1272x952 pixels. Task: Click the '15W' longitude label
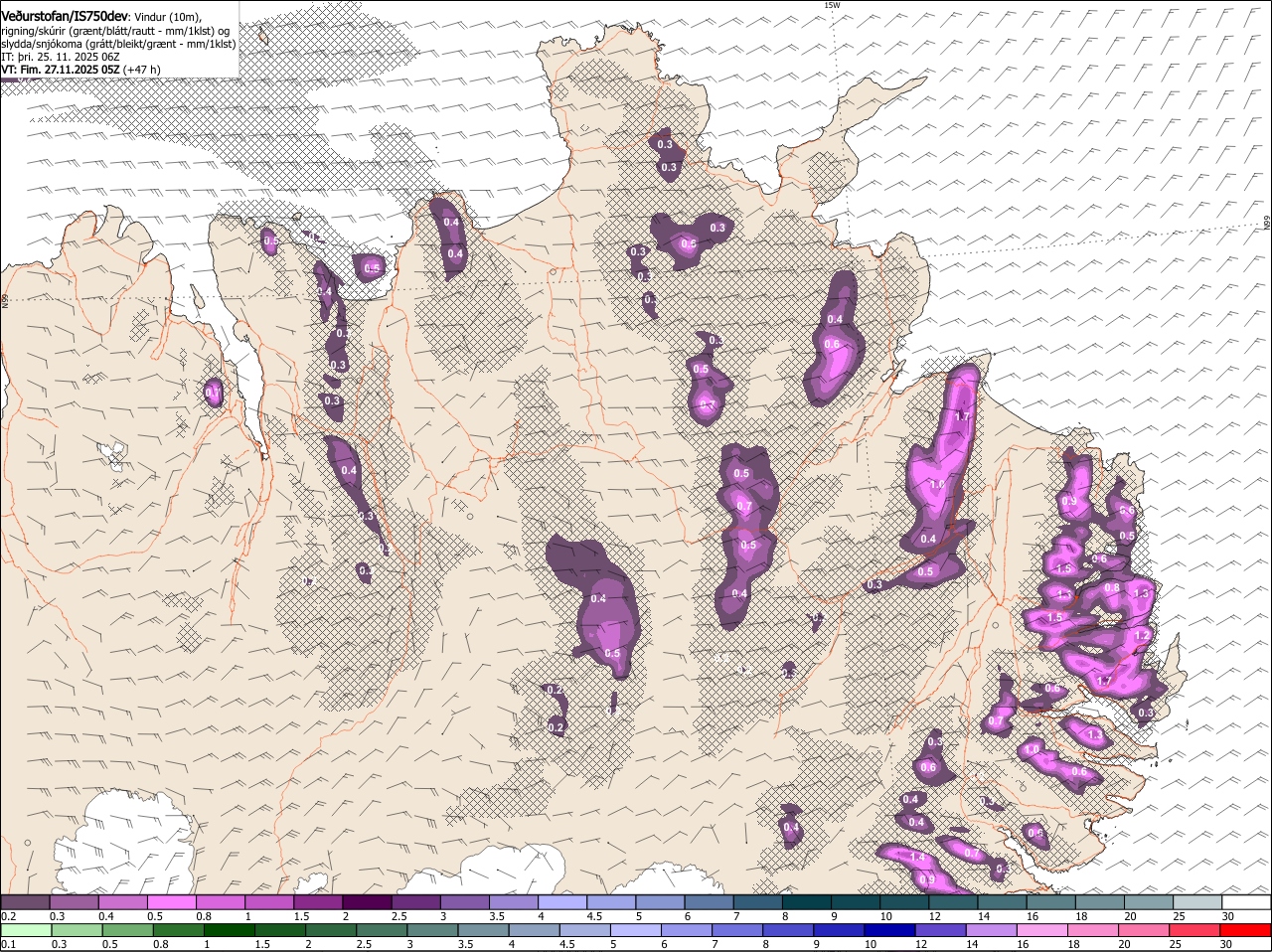[832, 5]
